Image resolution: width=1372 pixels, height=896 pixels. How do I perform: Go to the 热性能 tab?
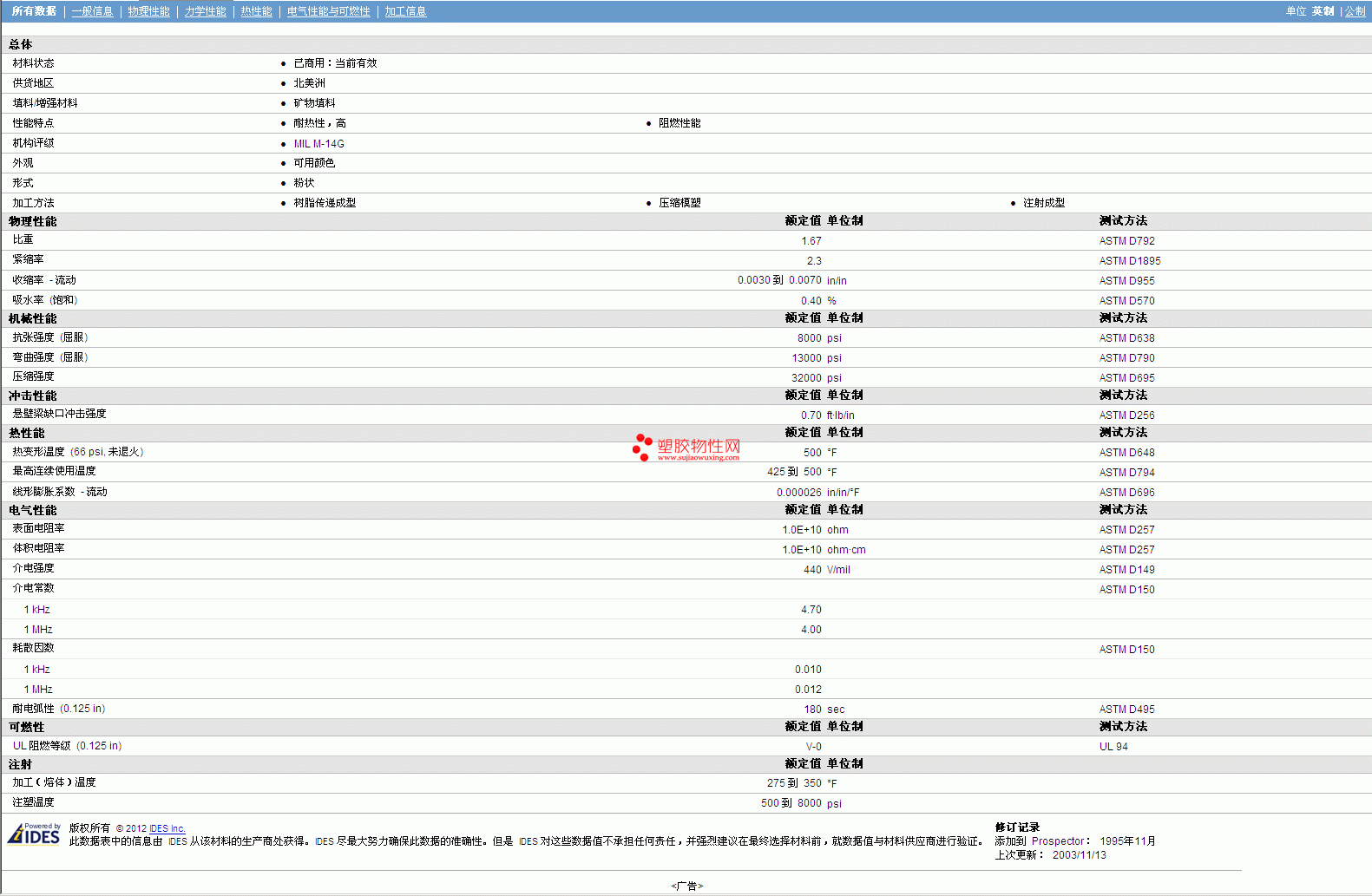tap(256, 11)
